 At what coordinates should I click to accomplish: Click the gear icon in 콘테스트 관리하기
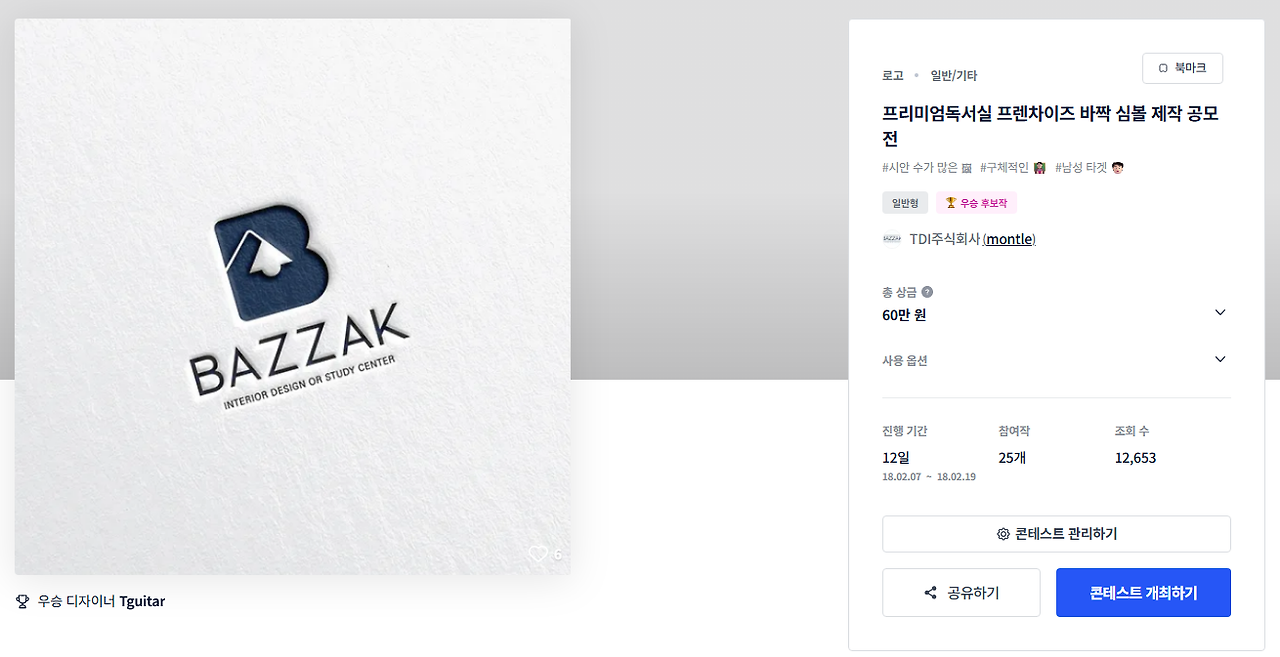(1003, 534)
